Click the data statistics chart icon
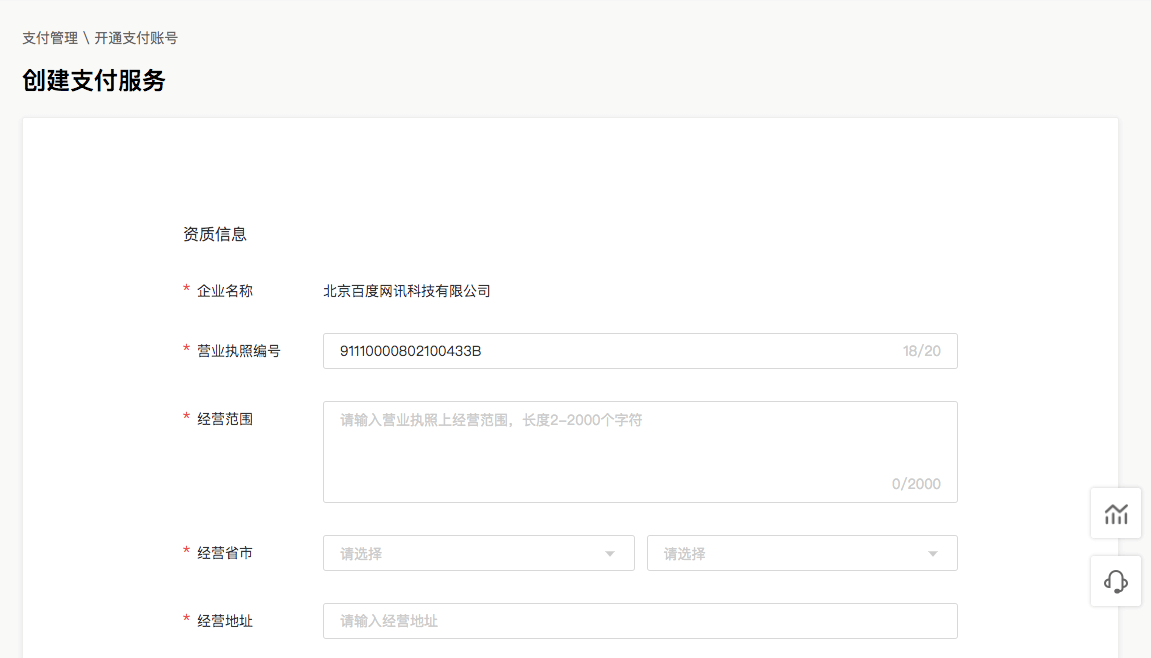 1115,513
